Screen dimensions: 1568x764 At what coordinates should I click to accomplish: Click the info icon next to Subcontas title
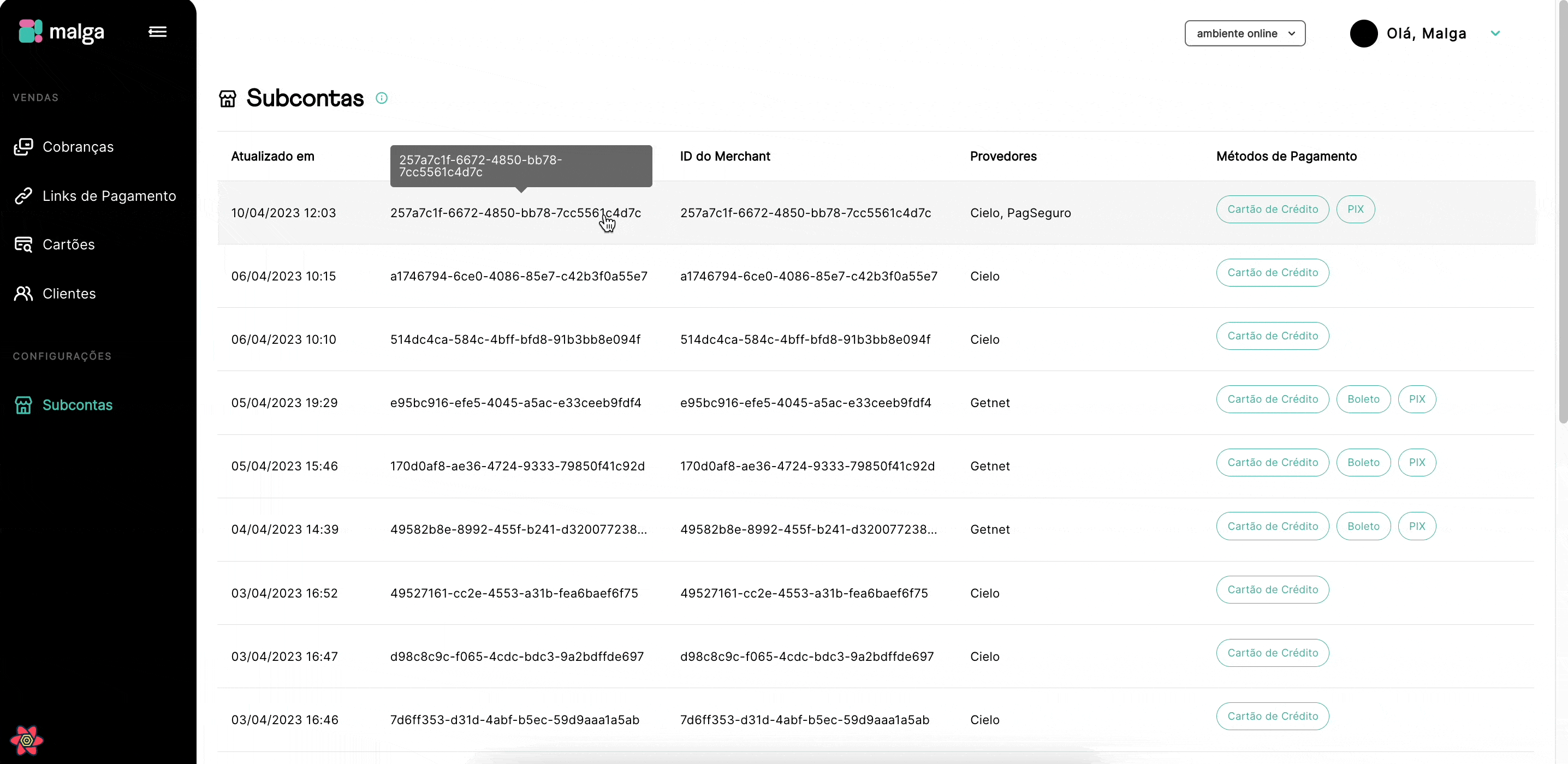(382, 97)
